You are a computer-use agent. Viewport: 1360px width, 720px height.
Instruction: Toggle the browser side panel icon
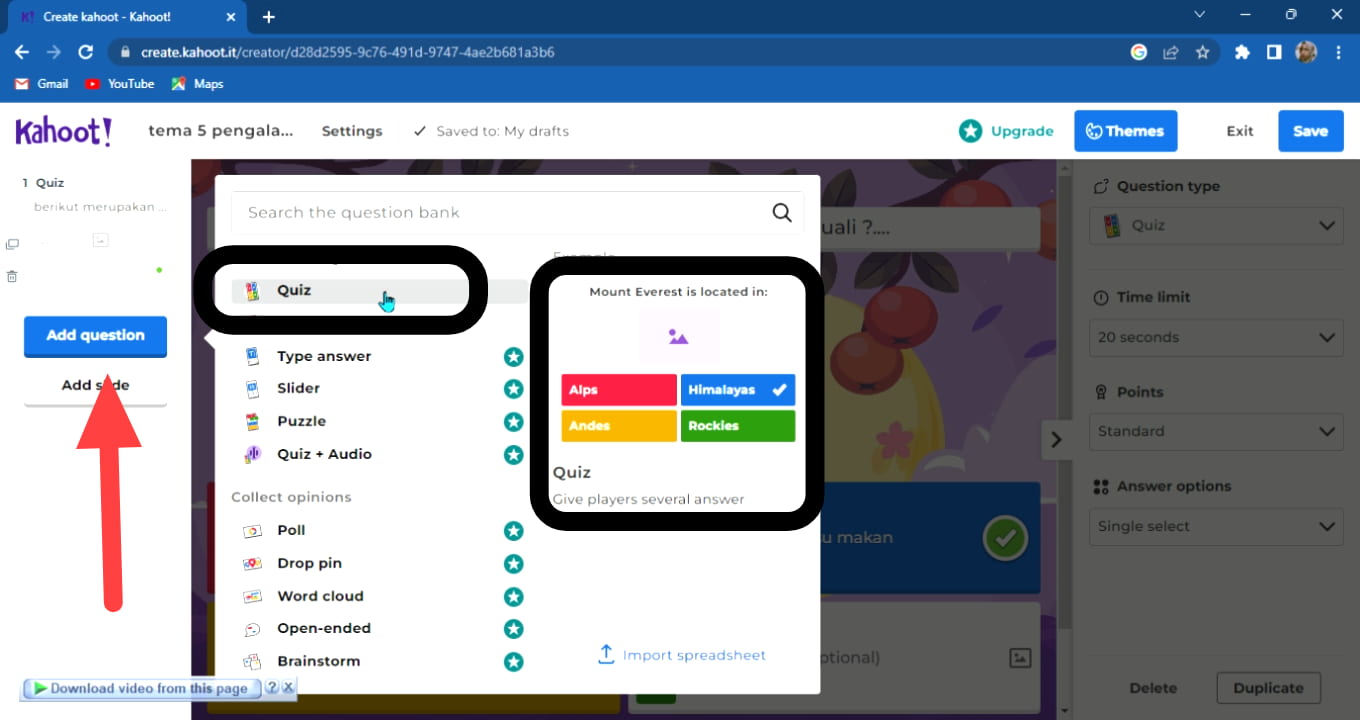click(1274, 52)
